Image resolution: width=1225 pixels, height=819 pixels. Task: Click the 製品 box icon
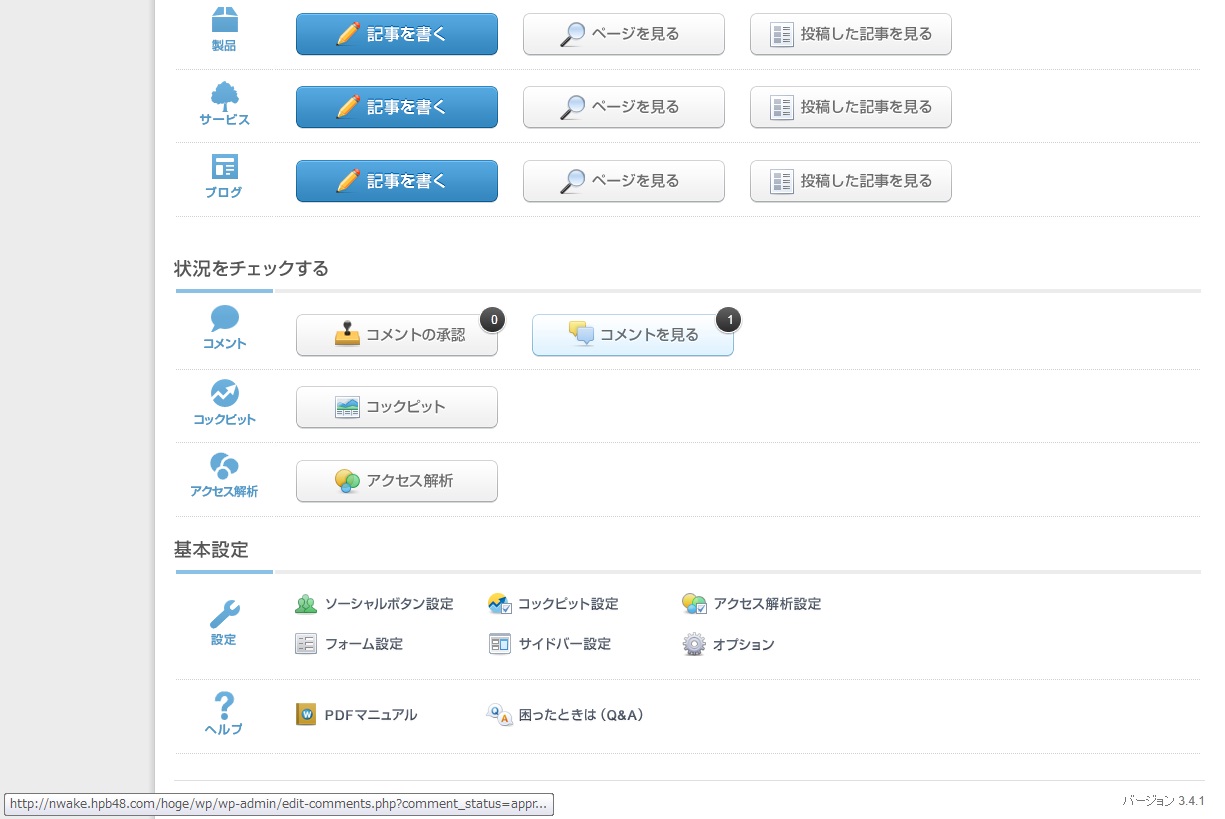click(x=224, y=20)
